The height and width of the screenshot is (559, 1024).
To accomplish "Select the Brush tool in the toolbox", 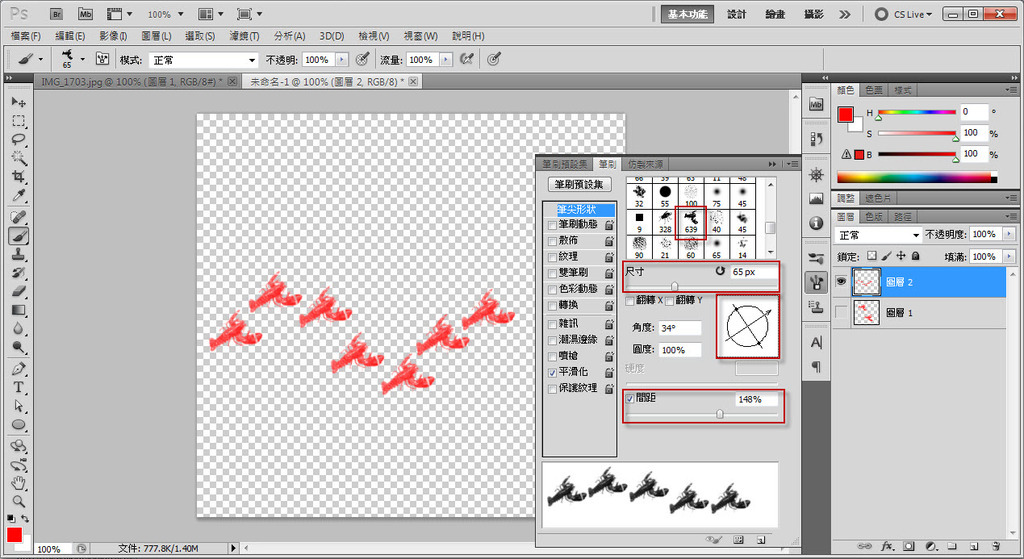I will (x=18, y=236).
